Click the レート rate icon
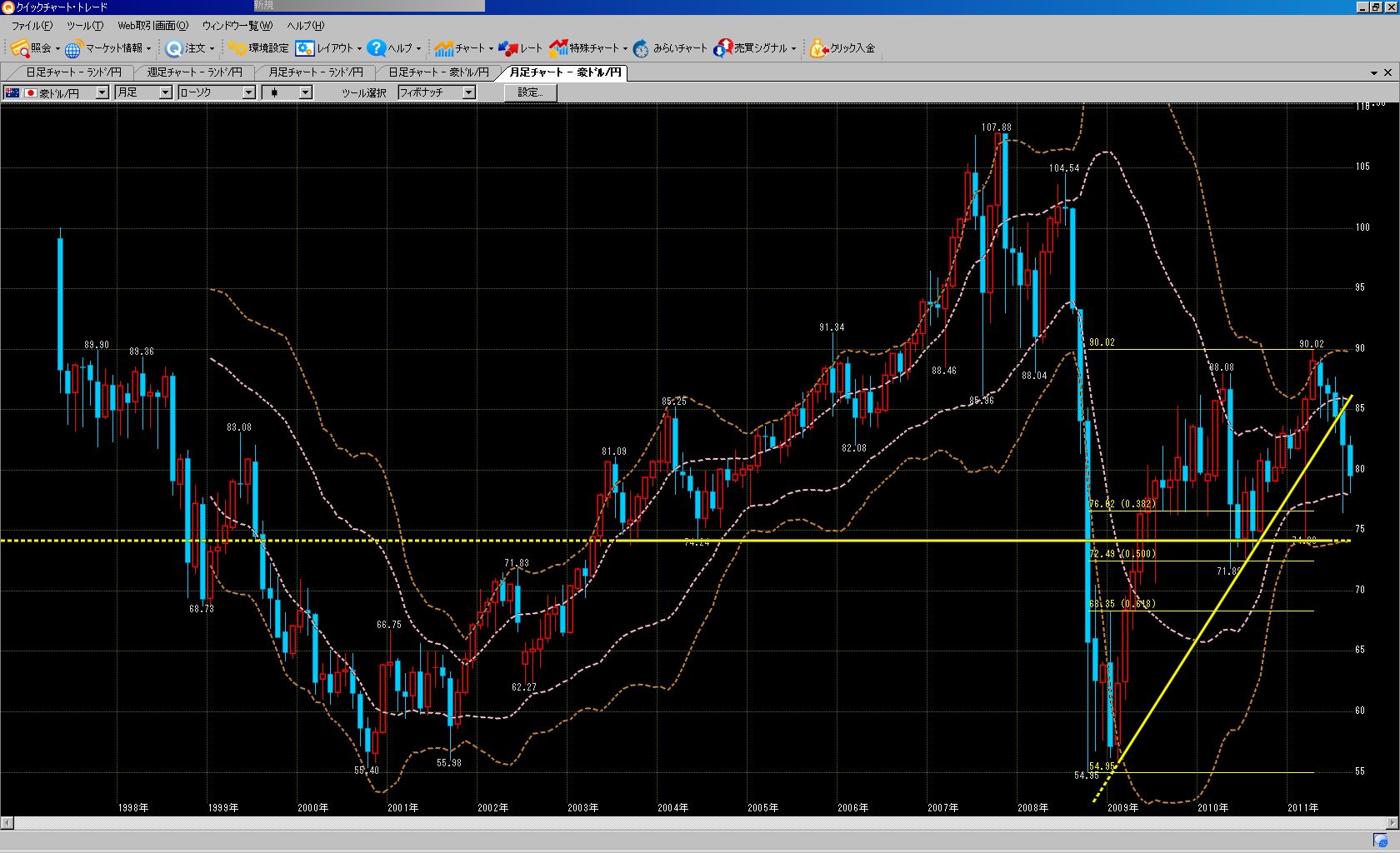This screenshot has width=1400, height=853. tap(507, 48)
